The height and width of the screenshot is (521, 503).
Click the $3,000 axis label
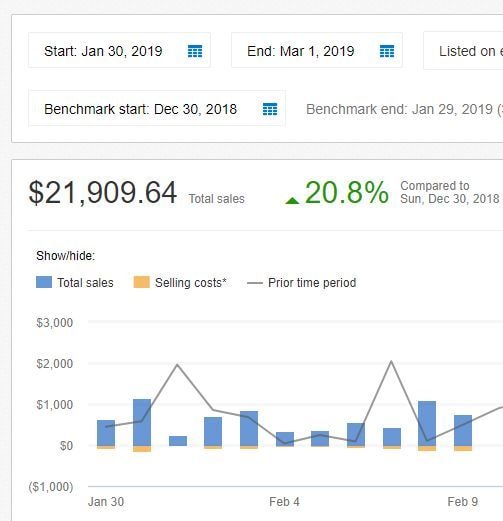[55, 322]
